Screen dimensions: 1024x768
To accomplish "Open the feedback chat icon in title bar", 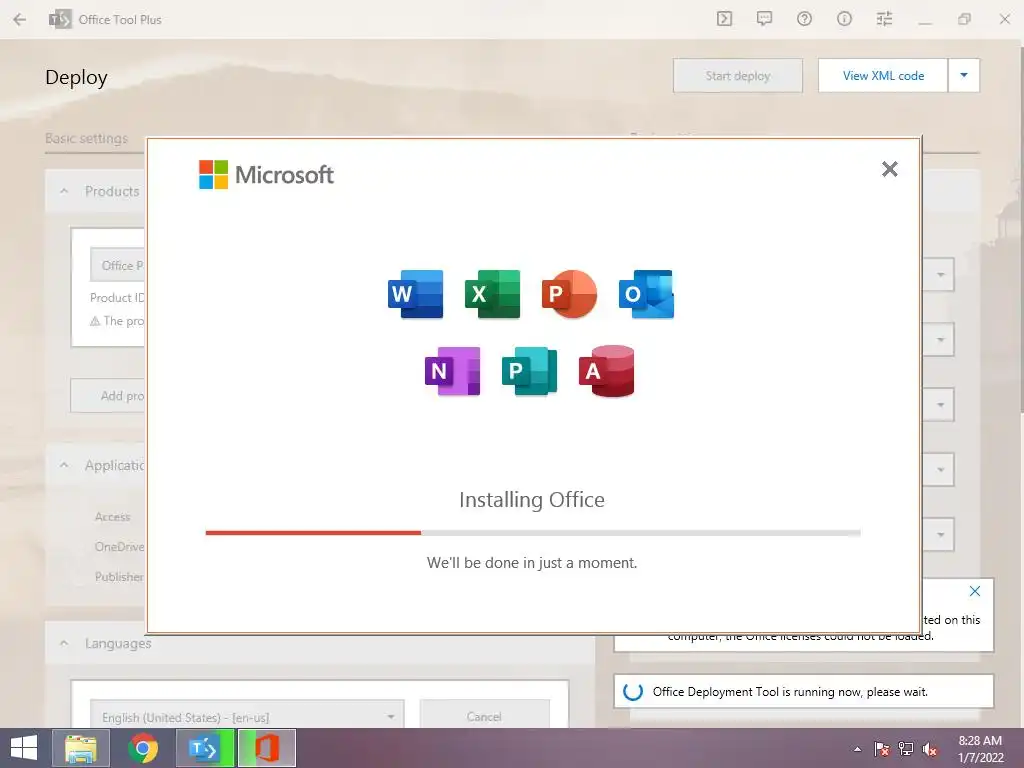I will 764,19.
